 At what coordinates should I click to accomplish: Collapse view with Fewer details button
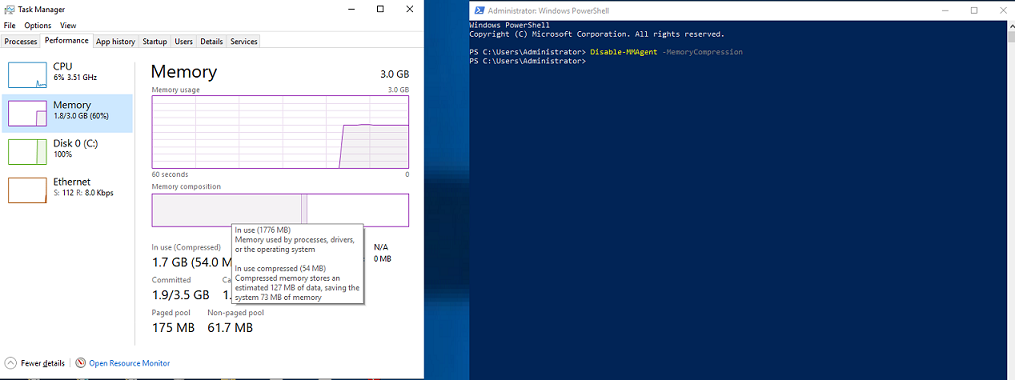35,363
